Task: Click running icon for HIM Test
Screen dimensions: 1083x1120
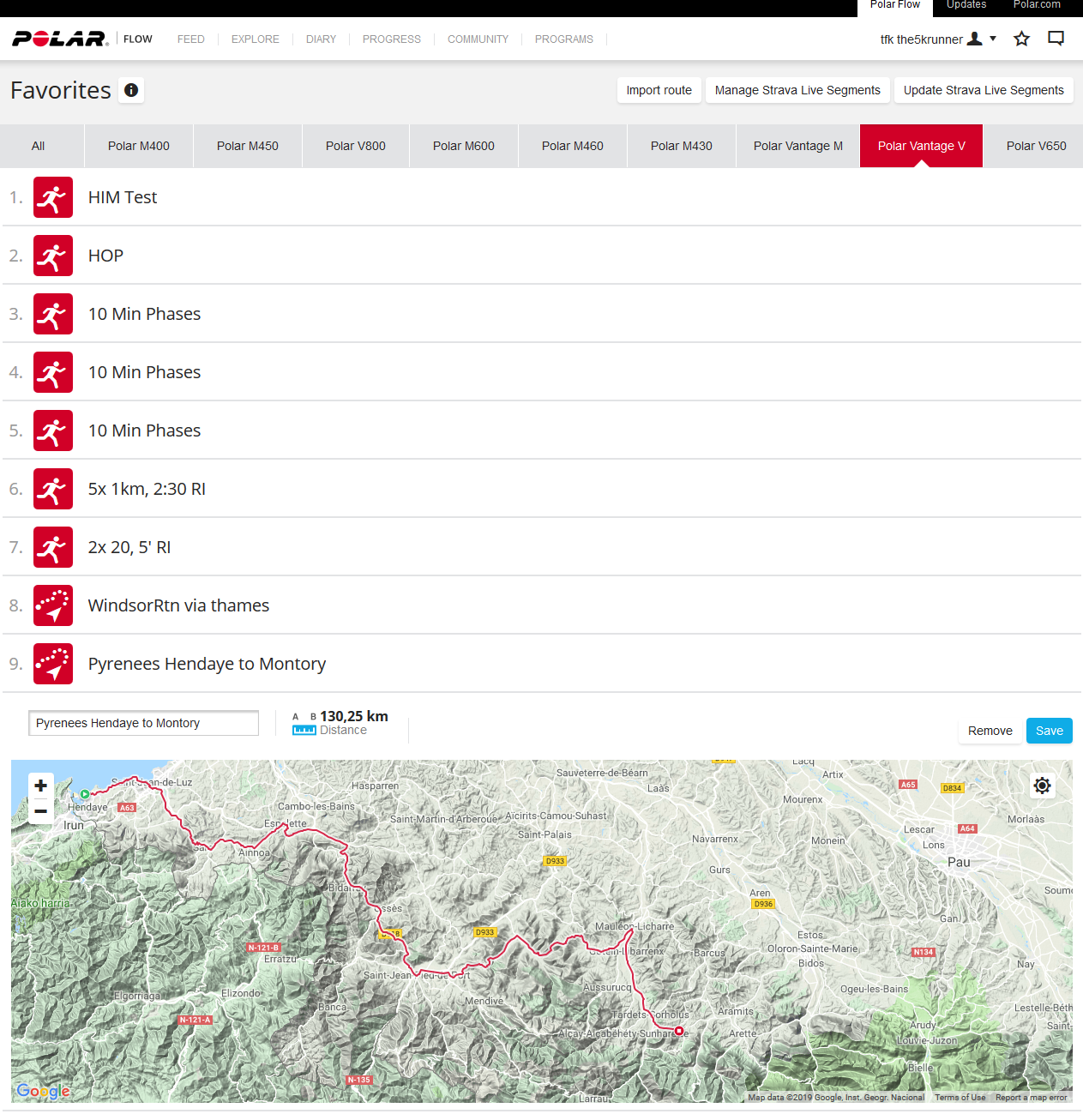Action: pyautogui.click(x=53, y=197)
